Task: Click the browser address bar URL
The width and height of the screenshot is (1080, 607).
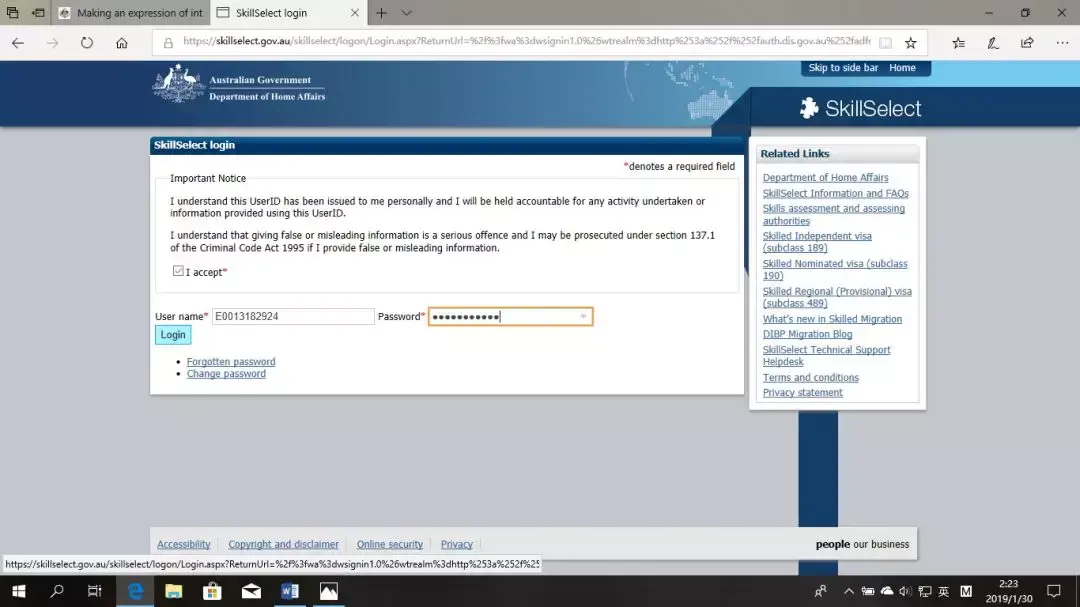Action: 527,41
